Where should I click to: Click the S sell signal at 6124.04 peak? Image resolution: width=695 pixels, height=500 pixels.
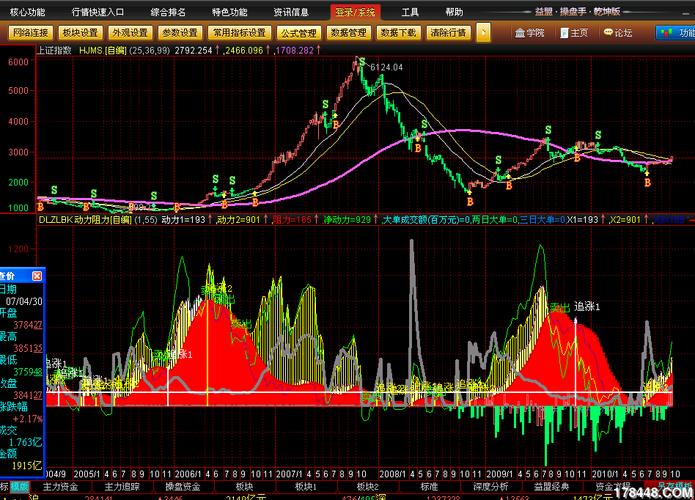point(363,62)
